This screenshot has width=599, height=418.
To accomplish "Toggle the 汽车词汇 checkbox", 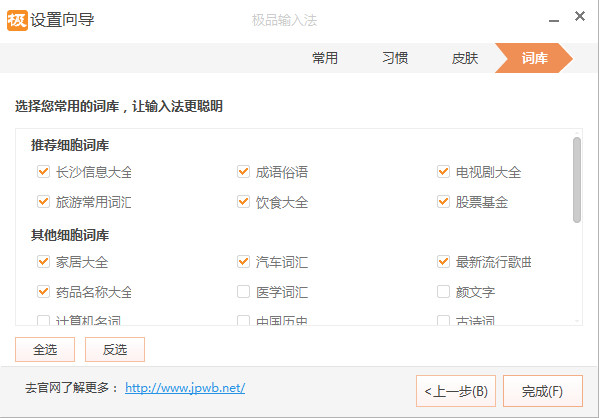I will (x=243, y=262).
